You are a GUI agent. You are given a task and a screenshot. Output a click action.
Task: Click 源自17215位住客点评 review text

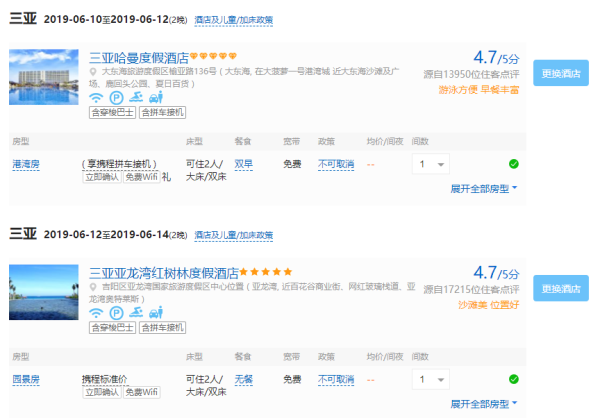pyautogui.click(x=471, y=289)
